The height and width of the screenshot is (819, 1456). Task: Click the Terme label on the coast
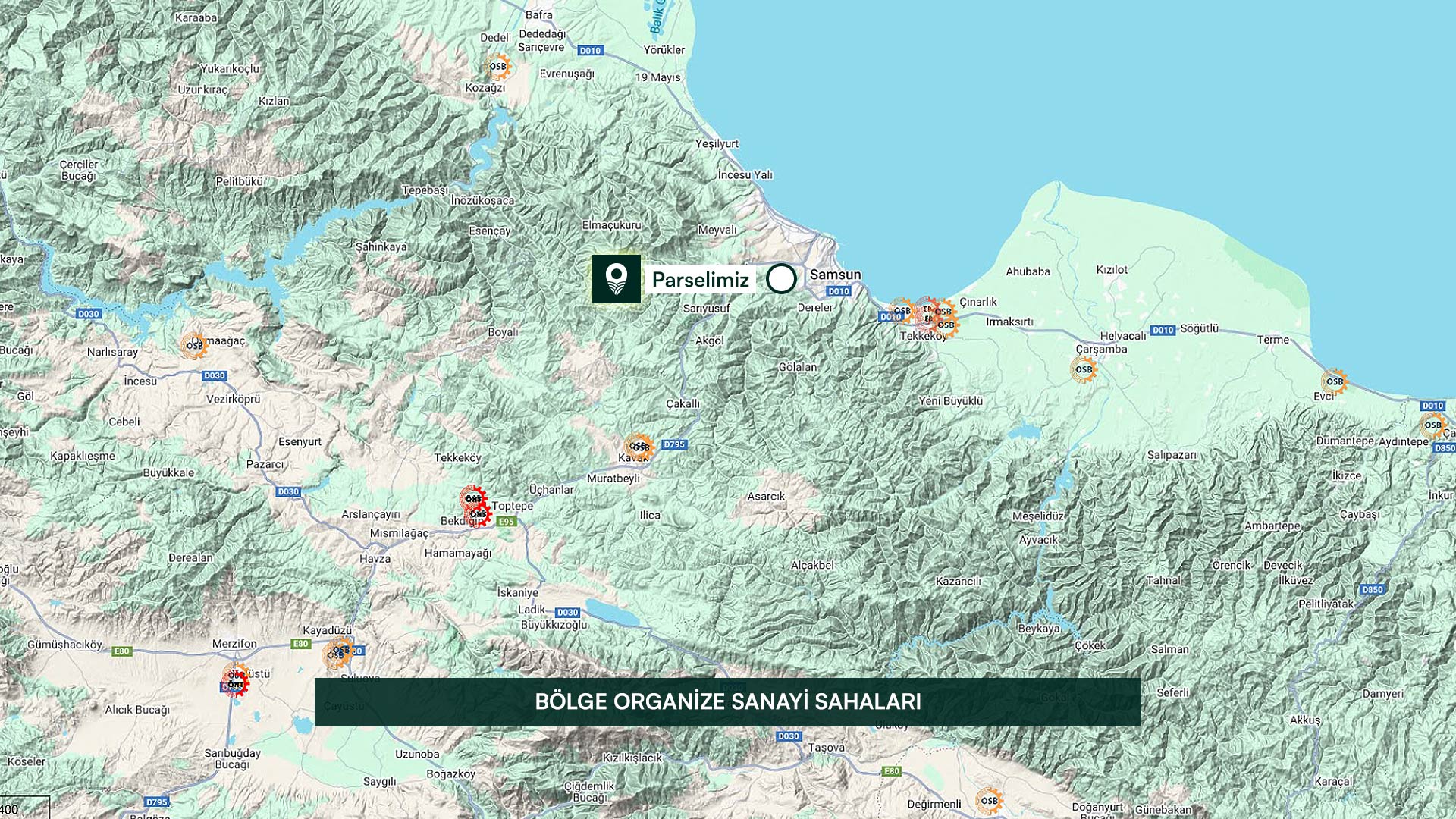click(1272, 339)
